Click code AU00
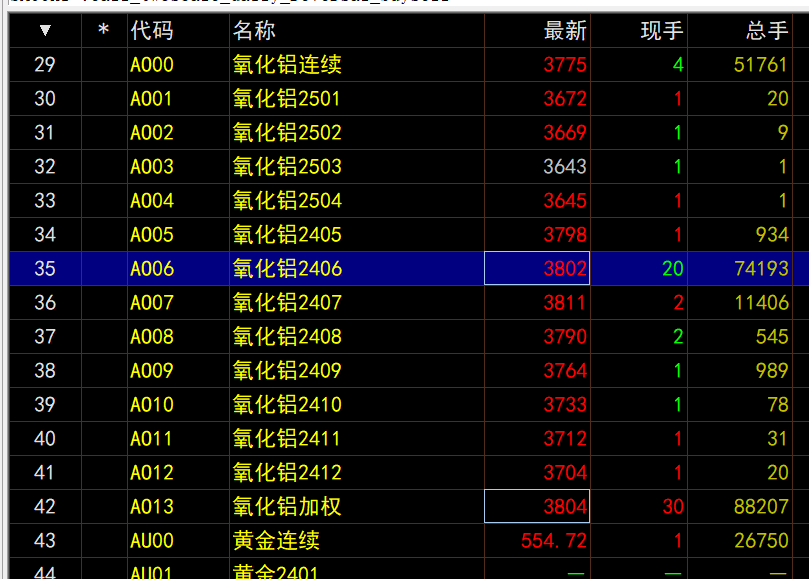This screenshot has width=809, height=579. pyautogui.click(x=152, y=541)
